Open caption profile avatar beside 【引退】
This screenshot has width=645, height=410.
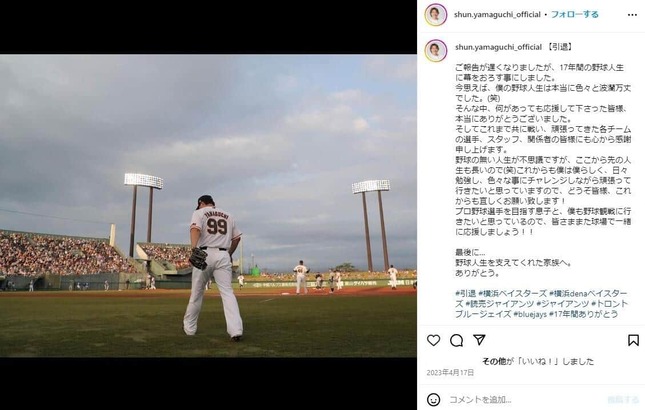(x=436, y=51)
